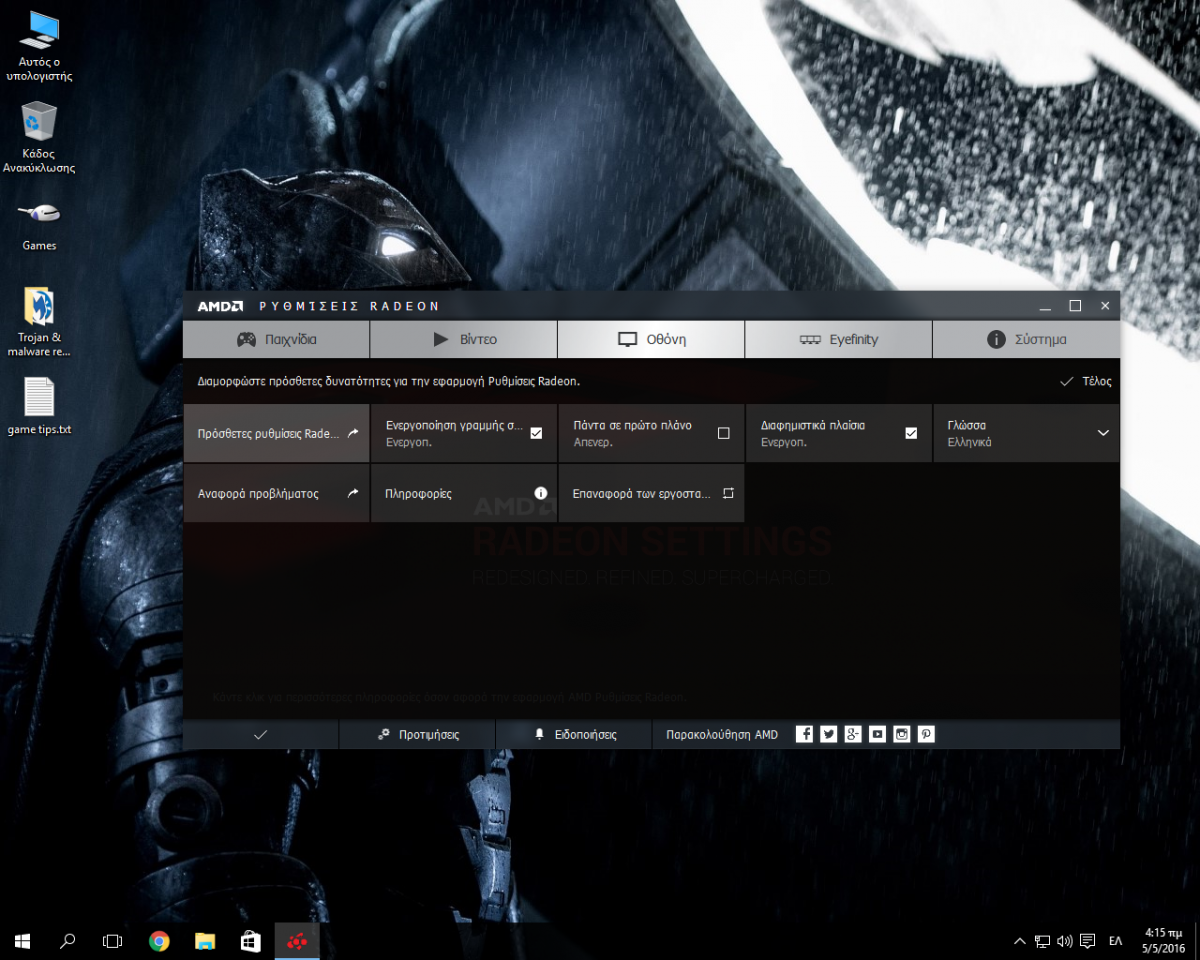This screenshot has width=1200, height=960.
Task: Open the Windows Start menu
Action: [23, 940]
